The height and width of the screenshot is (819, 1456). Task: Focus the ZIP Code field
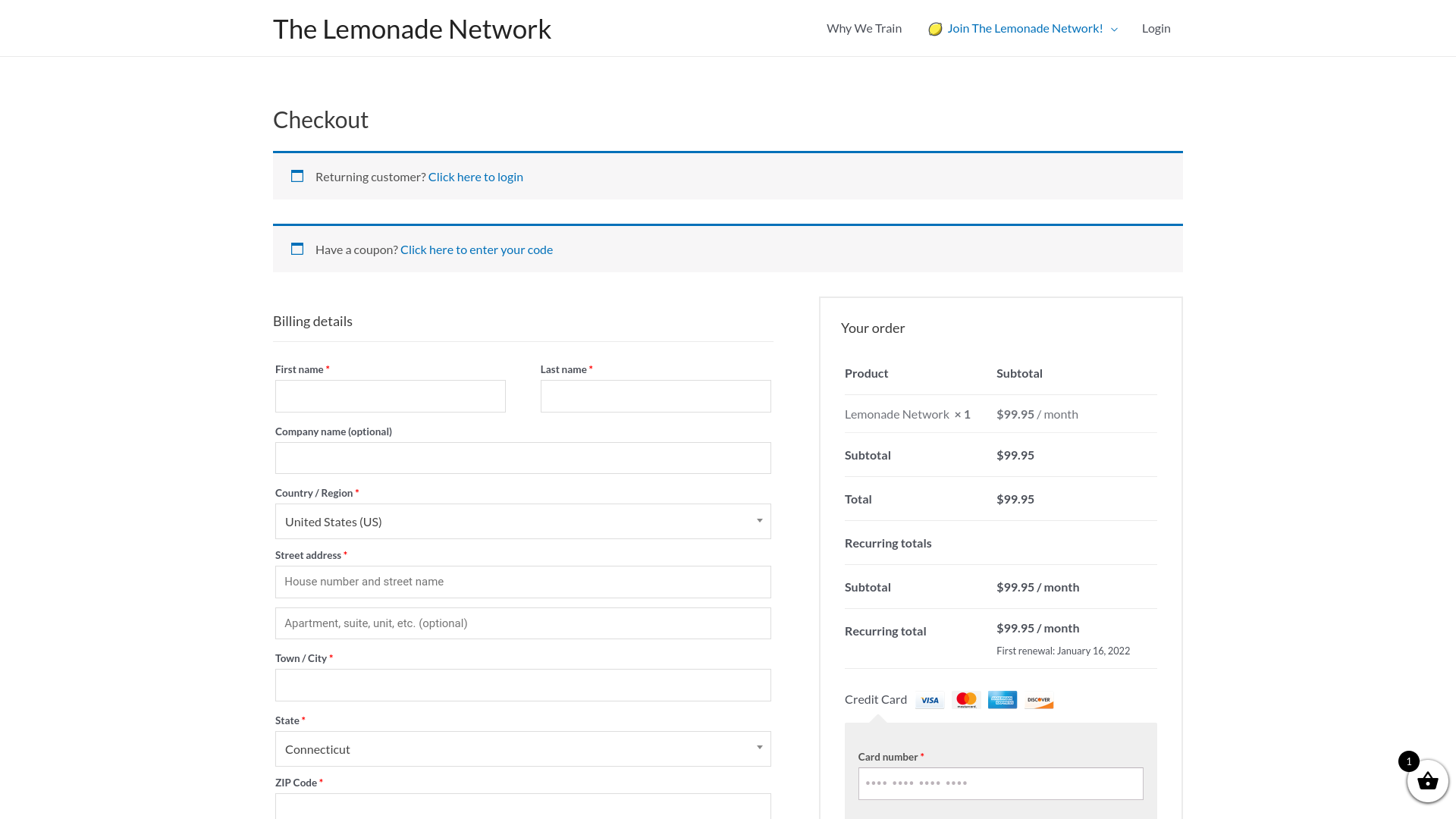coord(523,806)
